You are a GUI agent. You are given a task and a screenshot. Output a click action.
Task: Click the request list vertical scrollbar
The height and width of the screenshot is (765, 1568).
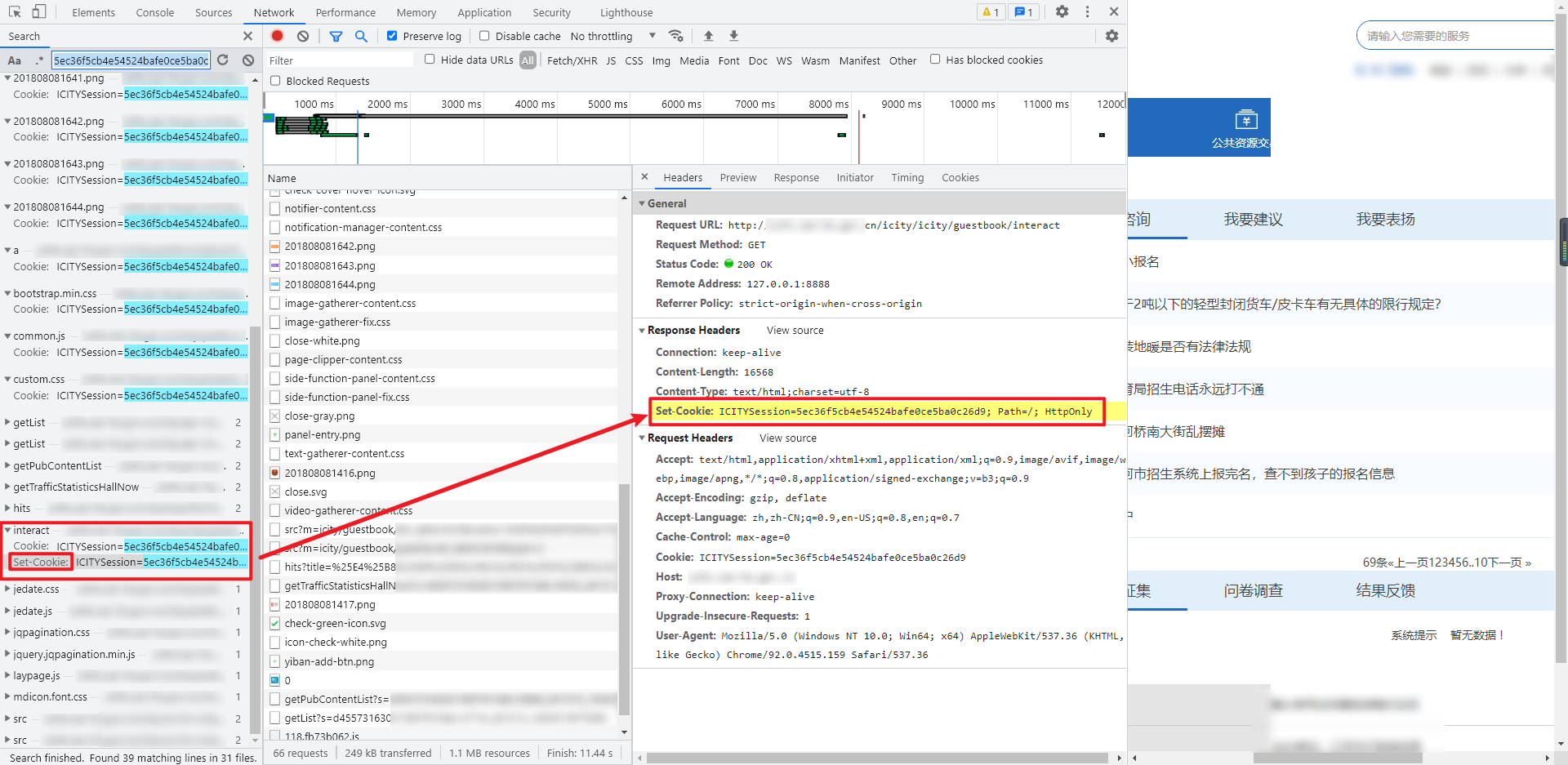coord(625,599)
